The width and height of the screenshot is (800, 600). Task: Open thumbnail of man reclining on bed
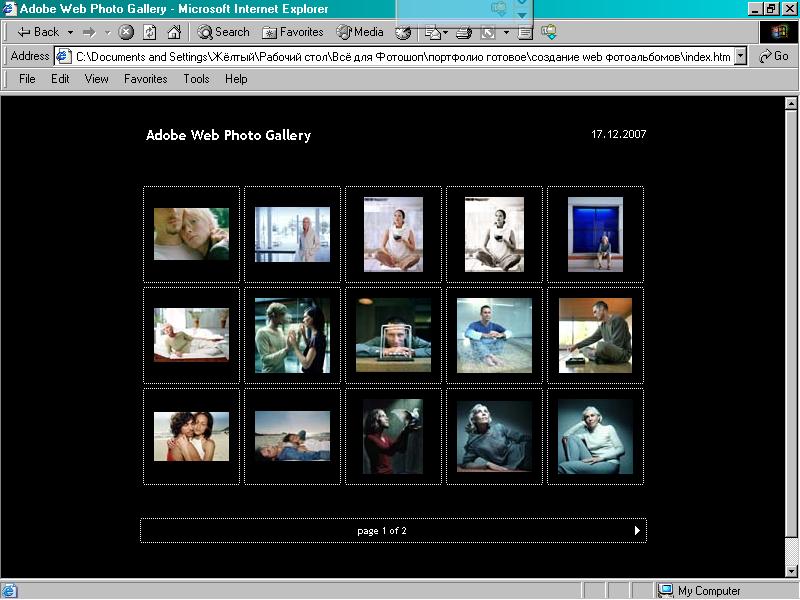[x=191, y=335]
